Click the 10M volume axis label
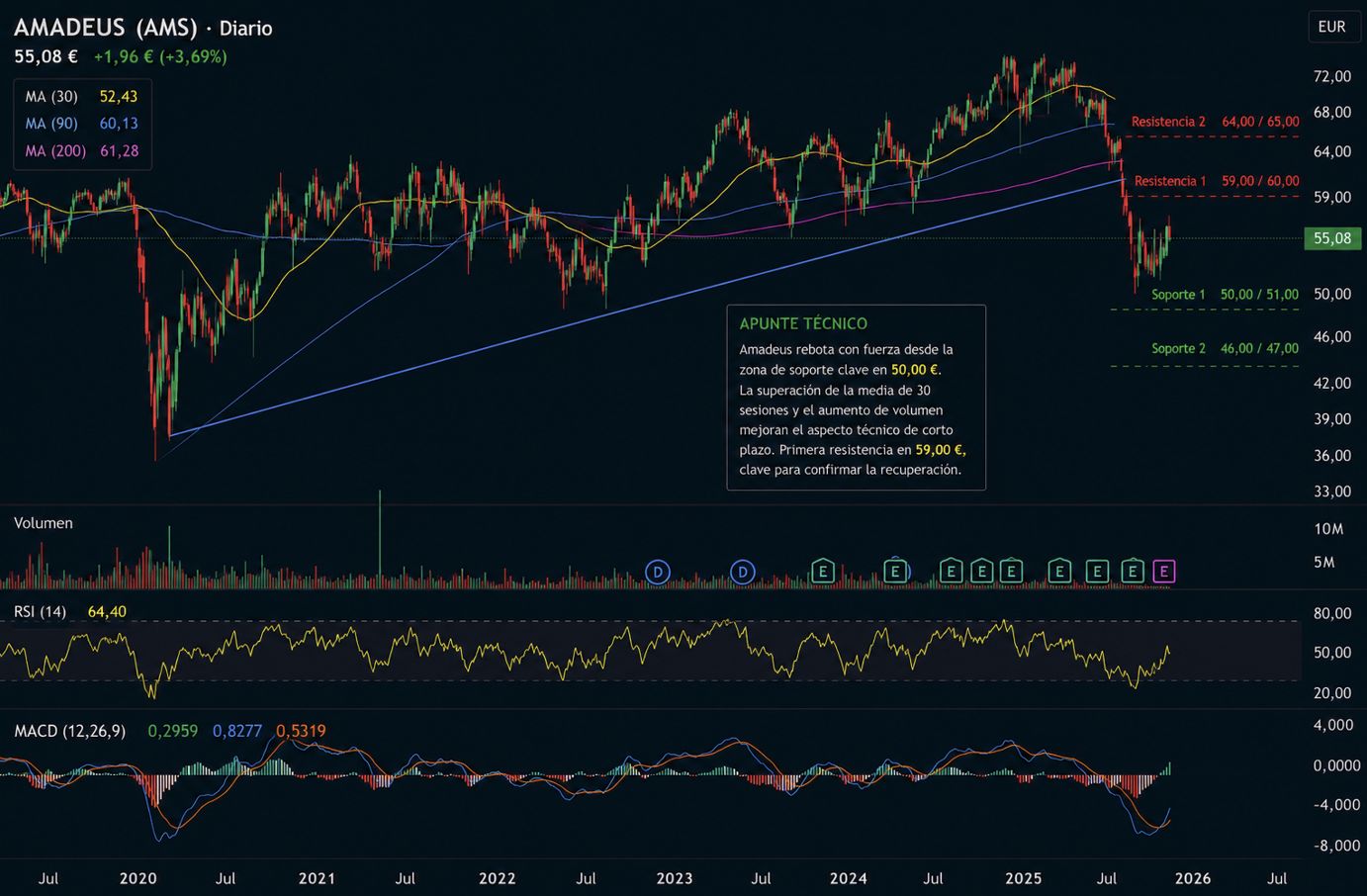 [x=1328, y=529]
